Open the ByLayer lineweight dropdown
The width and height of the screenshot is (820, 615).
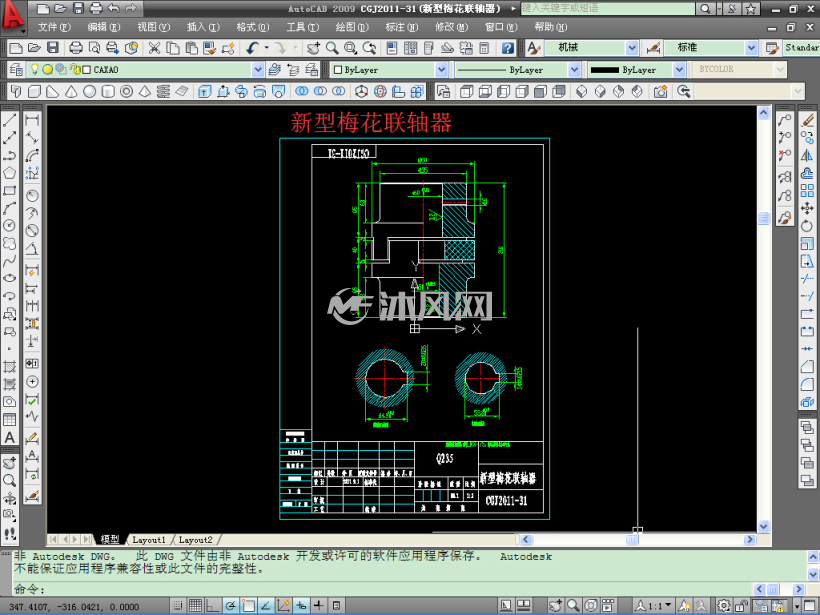coord(679,70)
